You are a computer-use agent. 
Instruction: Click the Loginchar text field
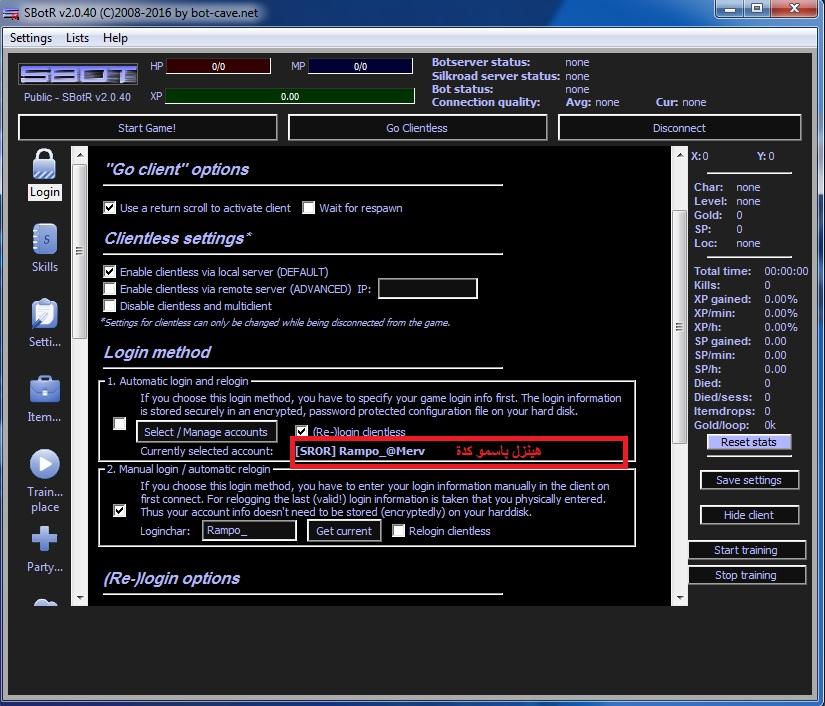click(x=249, y=530)
